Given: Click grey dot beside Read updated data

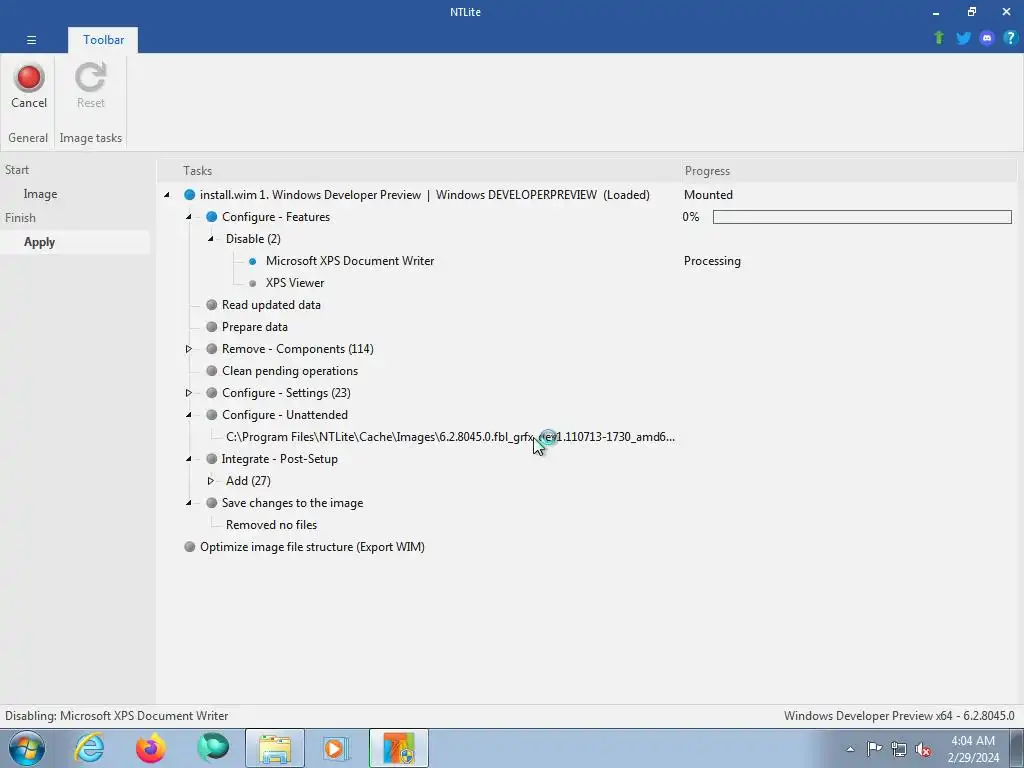Looking at the screenshot, I should (x=212, y=305).
